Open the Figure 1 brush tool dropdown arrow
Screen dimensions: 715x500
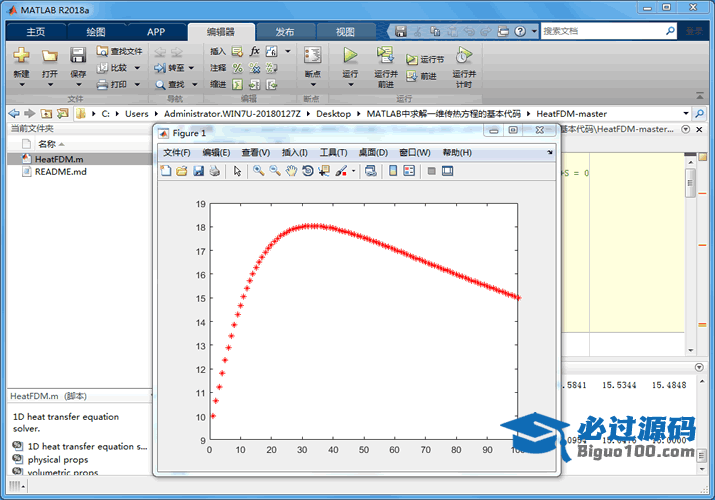(353, 171)
